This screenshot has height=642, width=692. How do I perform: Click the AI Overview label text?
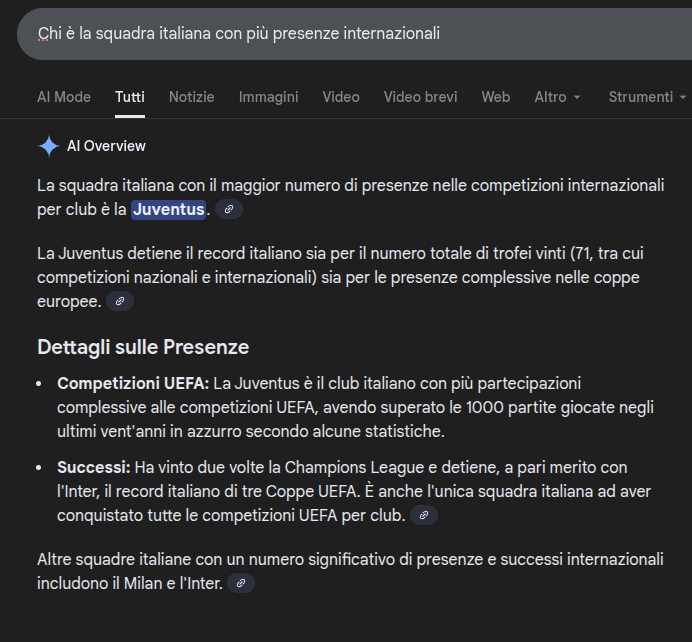106,146
